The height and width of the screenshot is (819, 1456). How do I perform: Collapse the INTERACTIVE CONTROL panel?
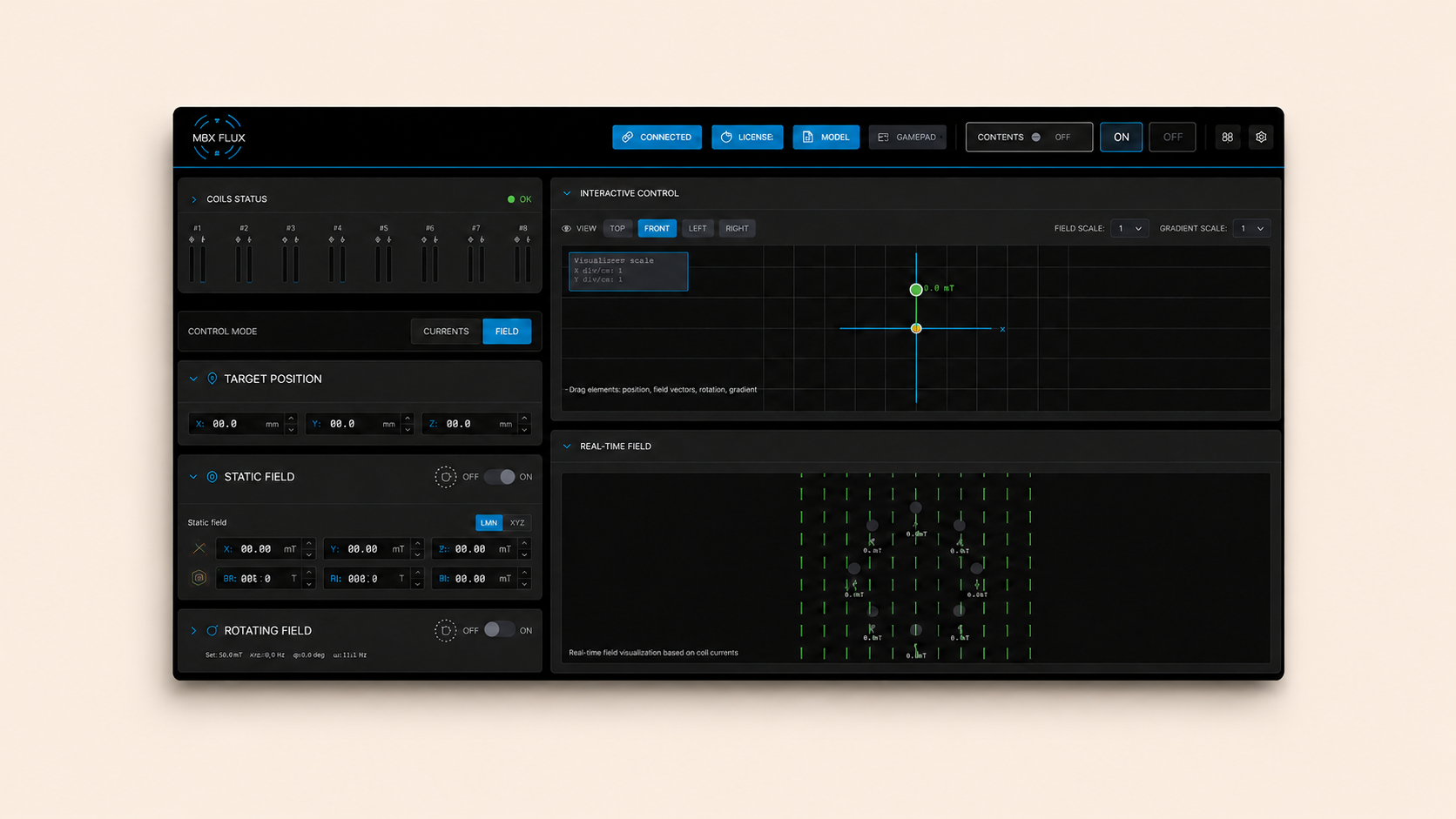click(x=567, y=193)
